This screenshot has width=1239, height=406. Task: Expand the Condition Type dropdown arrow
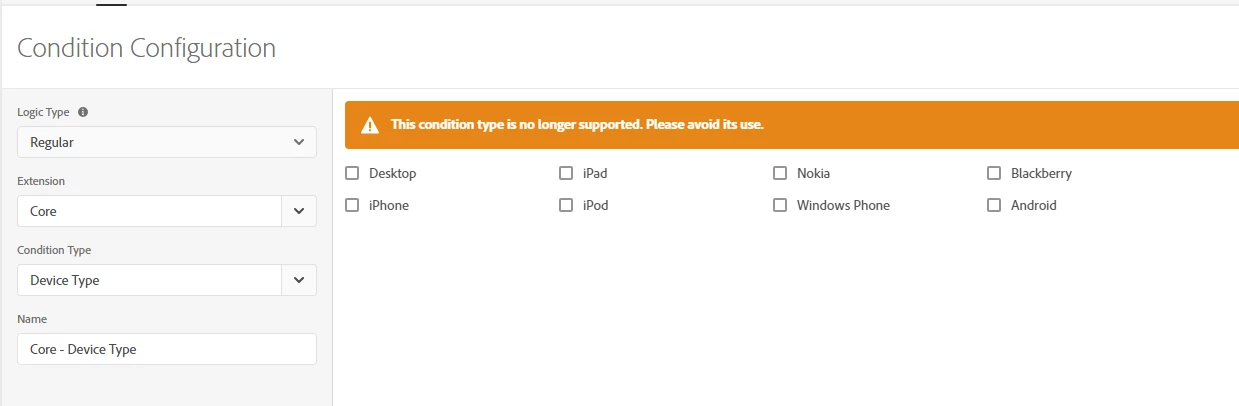299,280
